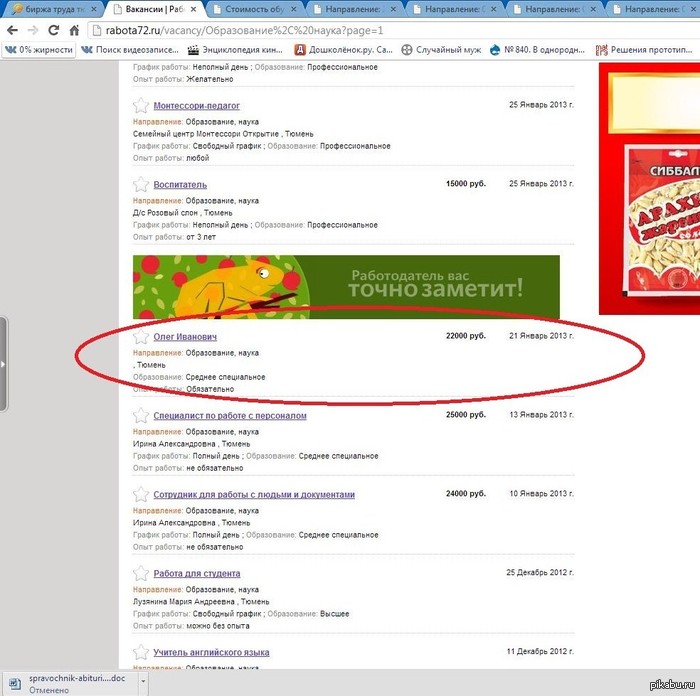Expand the left-edge side panel handle
The height and width of the screenshot is (696, 700).
(4, 364)
